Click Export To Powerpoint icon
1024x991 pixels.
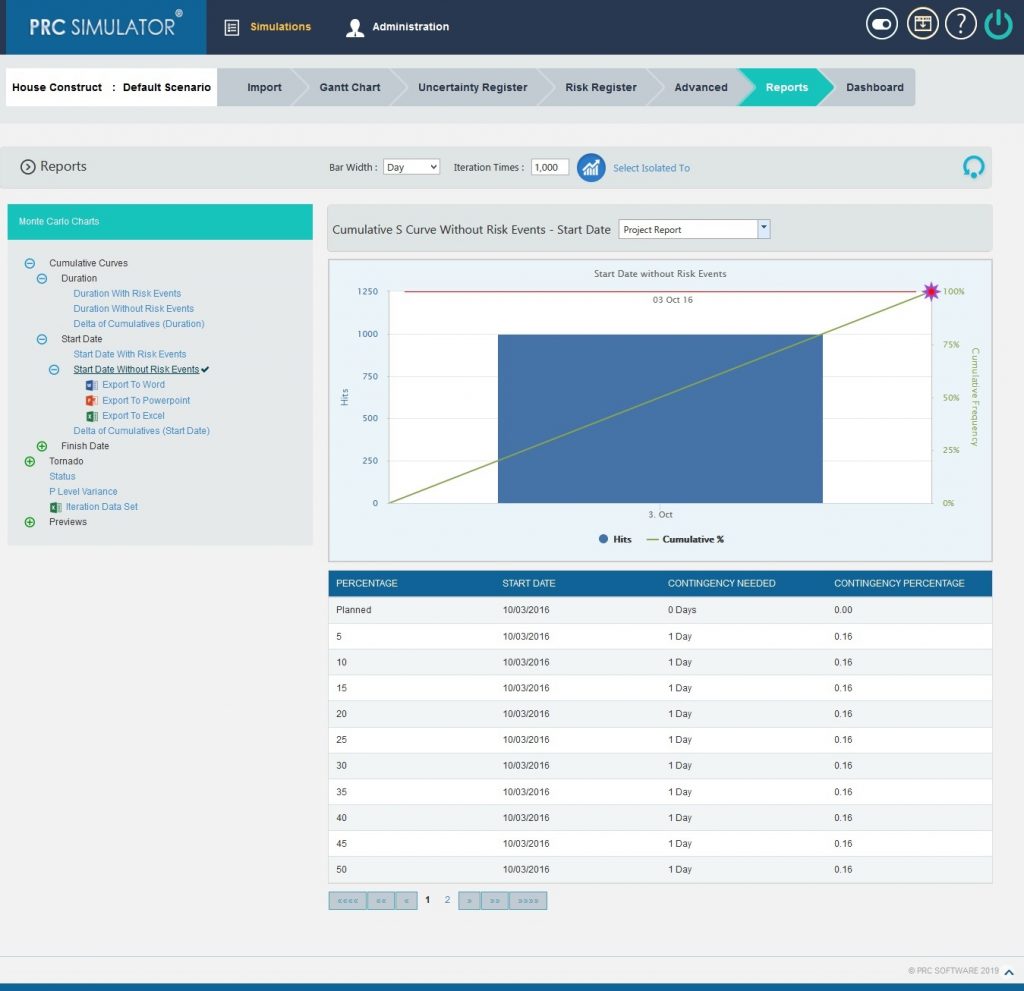[x=92, y=400]
